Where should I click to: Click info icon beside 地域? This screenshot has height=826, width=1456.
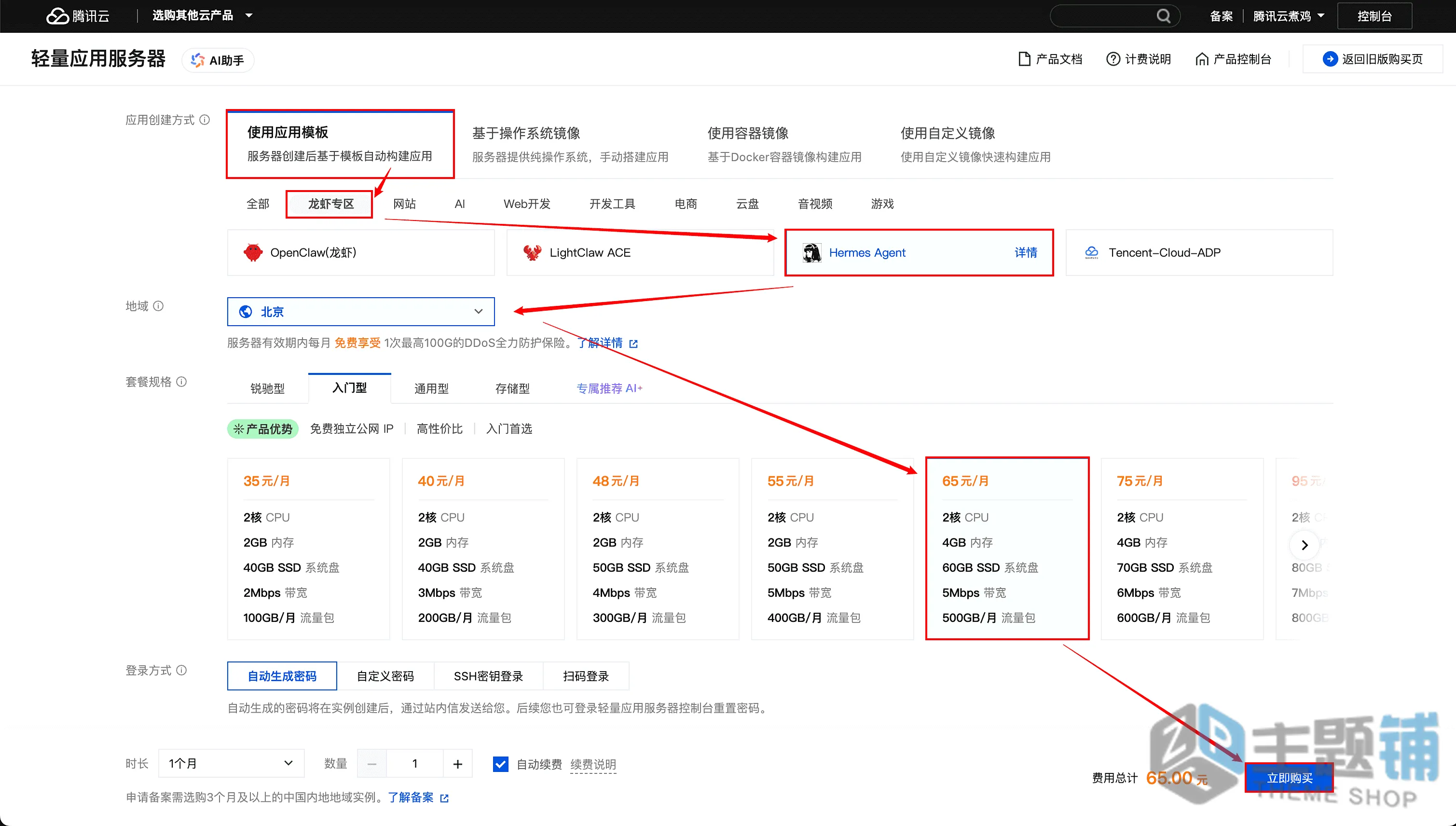pos(159,306)
